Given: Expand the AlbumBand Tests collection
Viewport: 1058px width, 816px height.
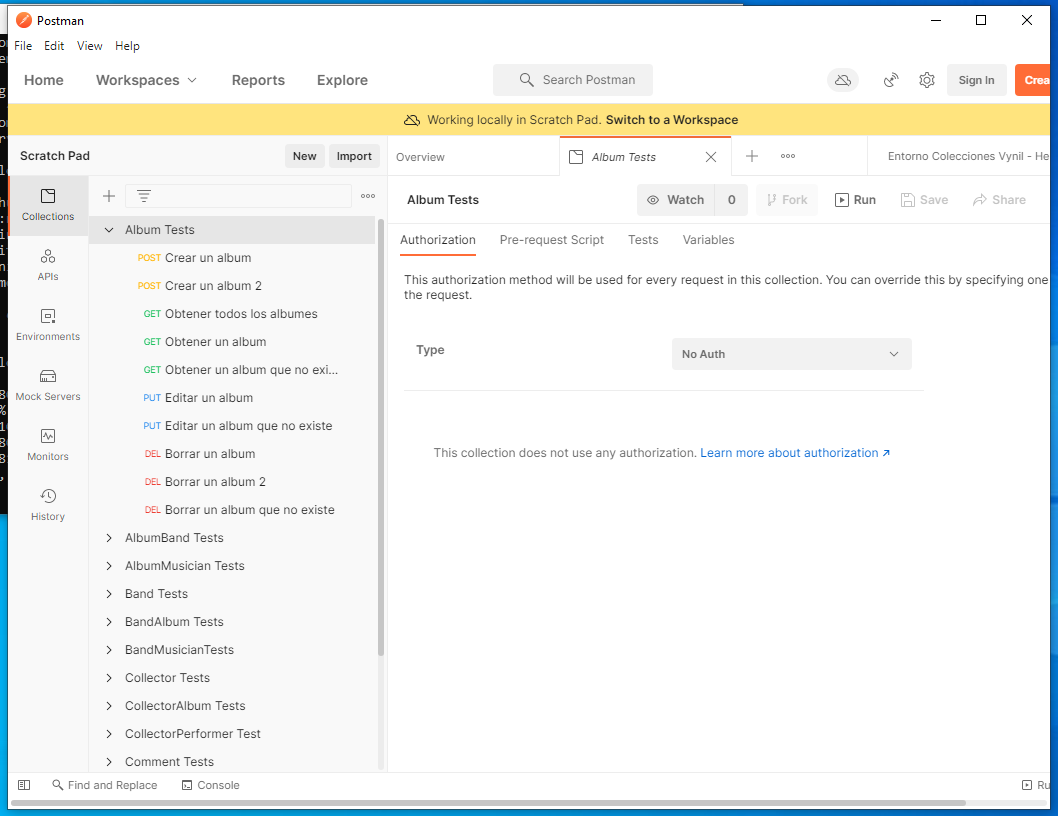Looking at the screenshot, I should [109, 538].
